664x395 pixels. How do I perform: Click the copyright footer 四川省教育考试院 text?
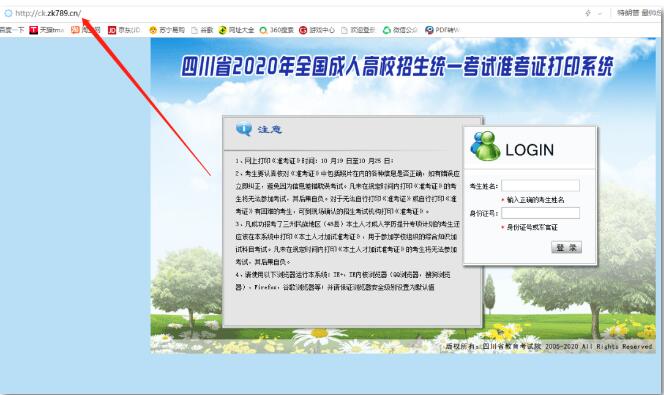coord(548,346)
